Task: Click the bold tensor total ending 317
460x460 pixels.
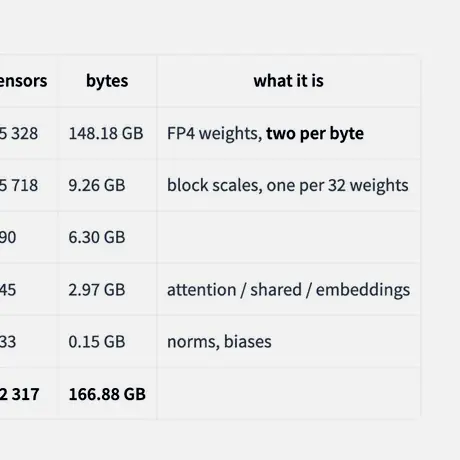Action: tap(19, 394)
